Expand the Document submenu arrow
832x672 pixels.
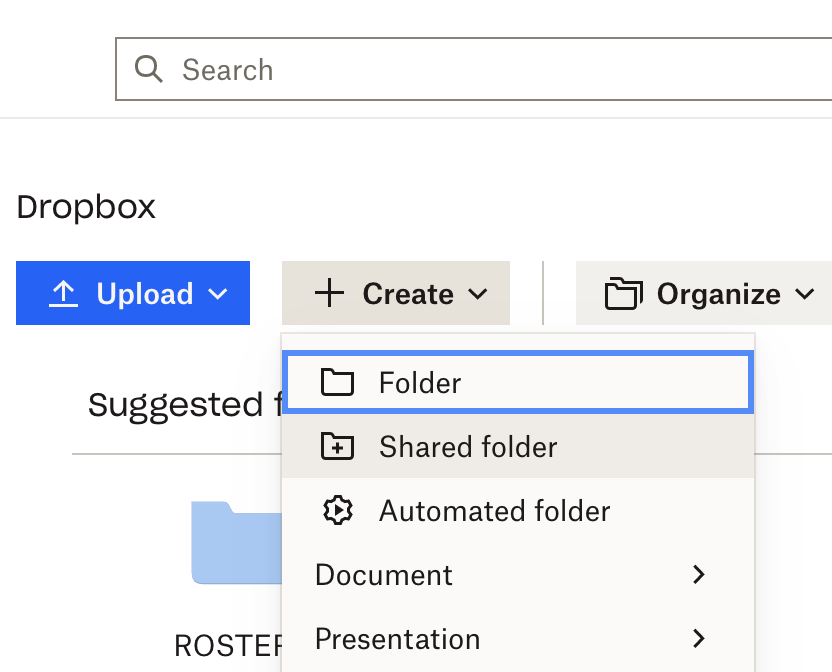pos(699,575)
